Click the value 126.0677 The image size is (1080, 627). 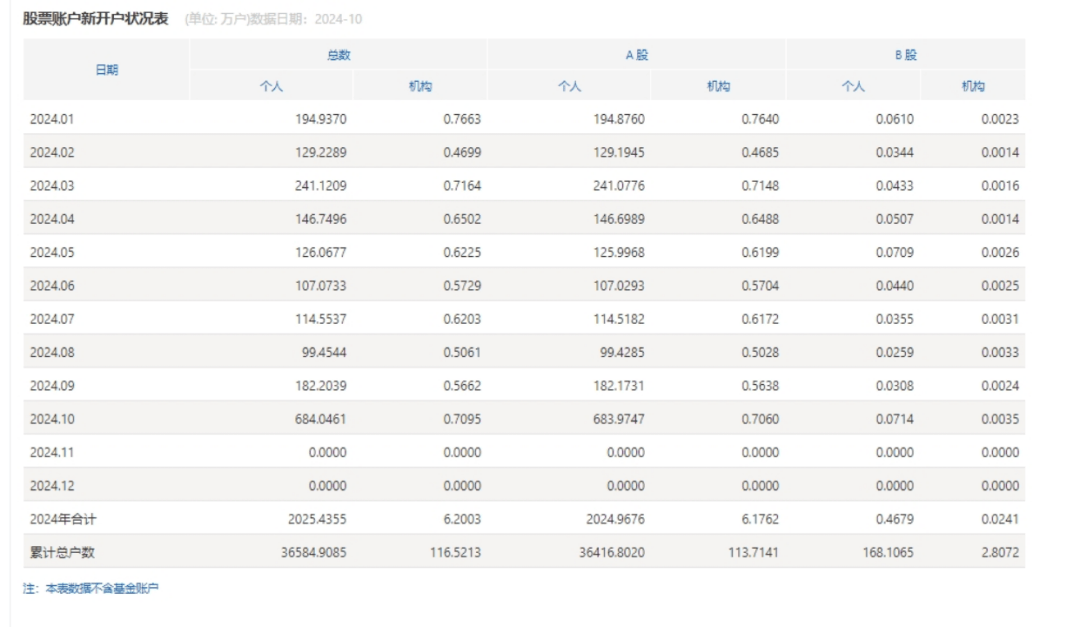click(321, 252)
